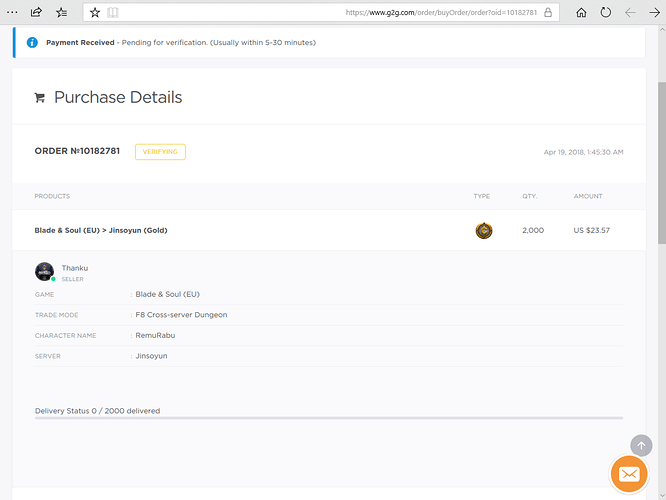Navigate back to previous page
The width and height of the screenshot is (666, 500).
[630, 13]
